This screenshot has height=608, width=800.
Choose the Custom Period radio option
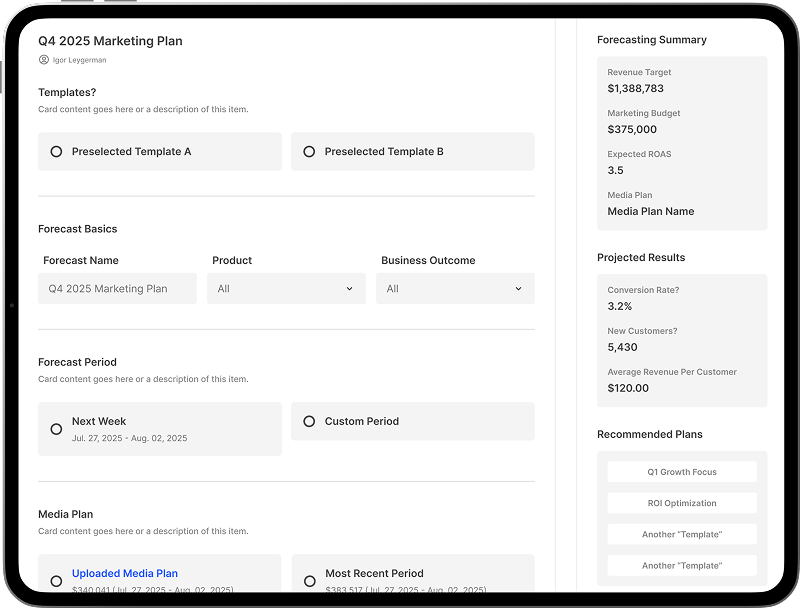309,422
